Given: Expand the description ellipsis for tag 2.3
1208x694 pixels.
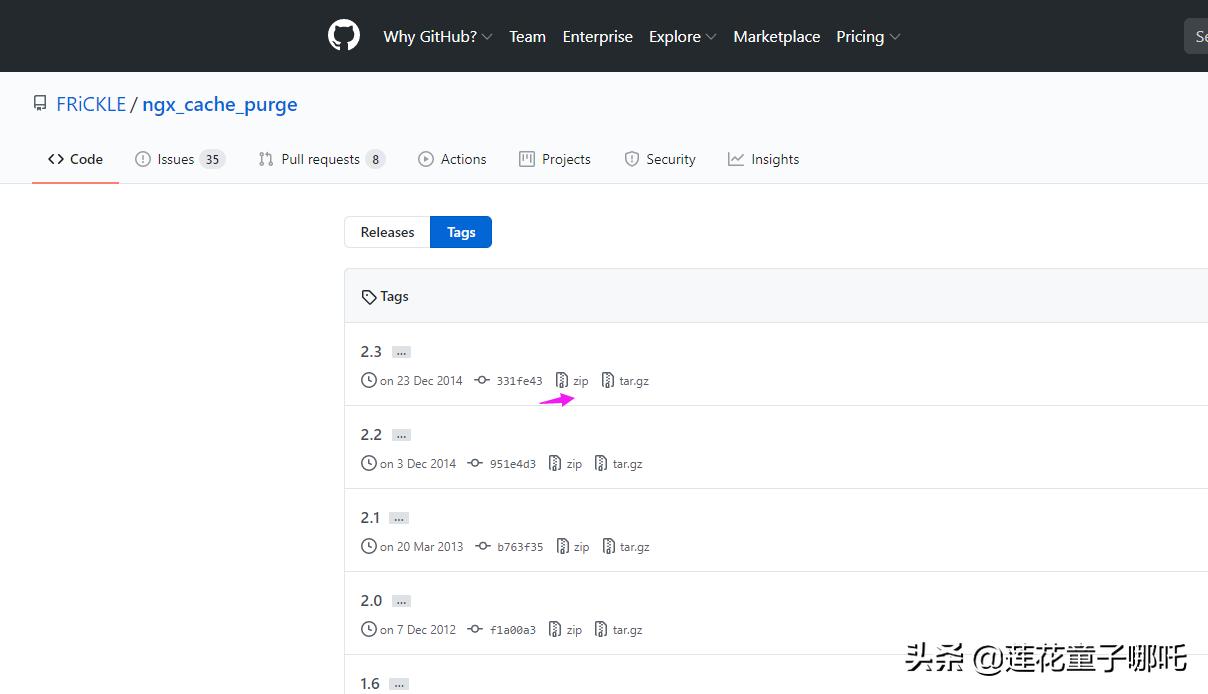Looking at the screenshot, I should 400,351.
